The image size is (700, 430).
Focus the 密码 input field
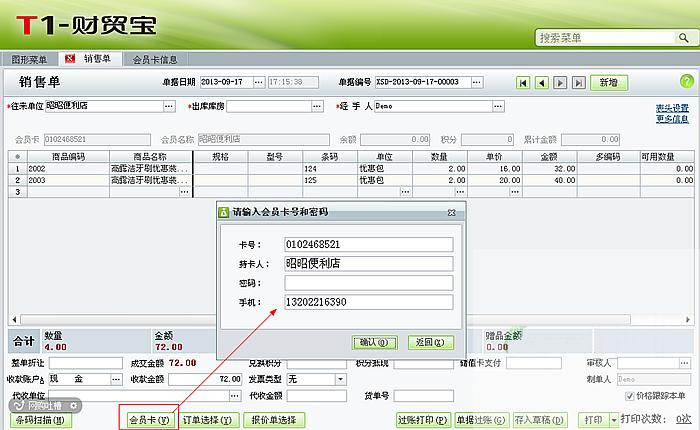(x=368, y=283)
